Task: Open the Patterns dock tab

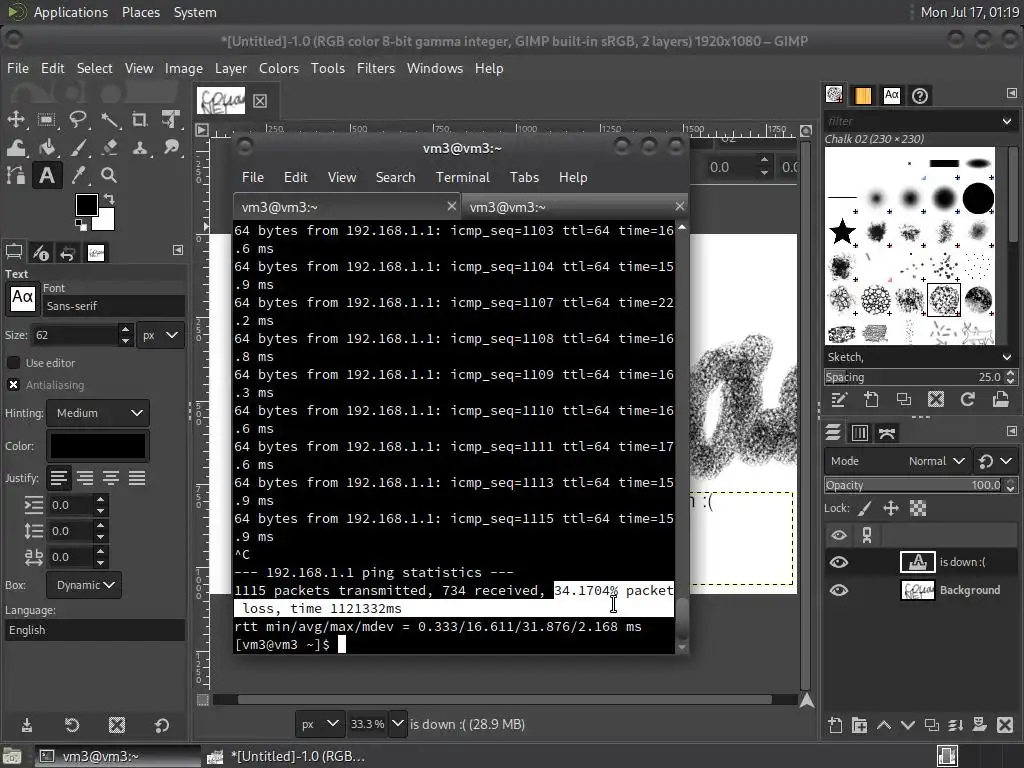Action: point(863,95)
